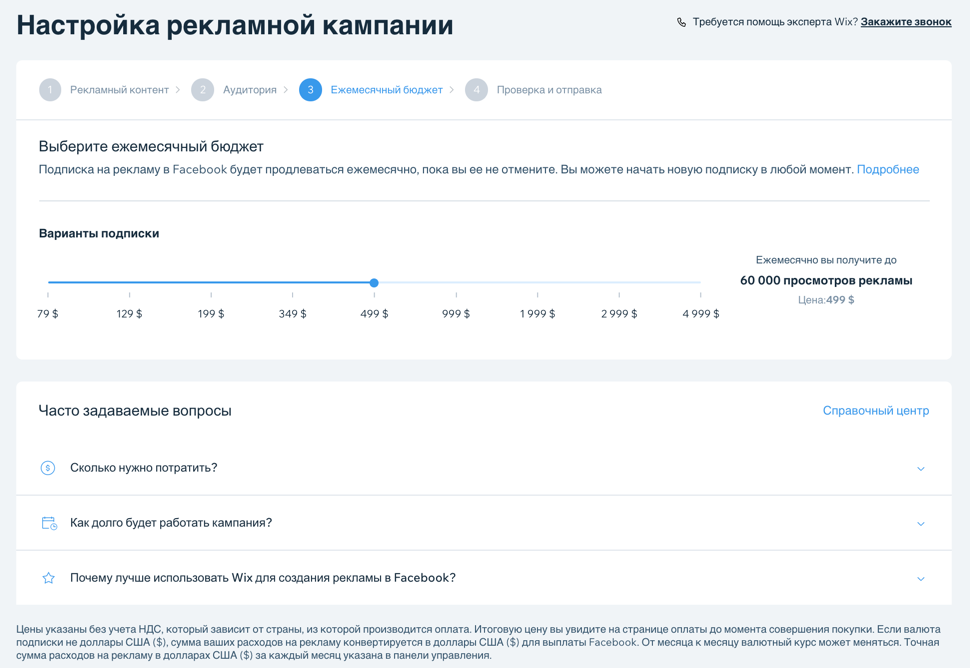Viewport: 970px width, 668px height.
Task: Open "Справочный центр" link
Action: (x=876, y=411)
